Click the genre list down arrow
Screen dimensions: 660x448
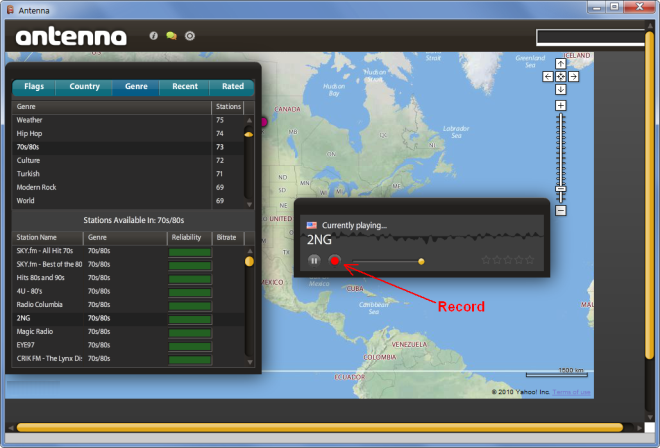[249, 205]
